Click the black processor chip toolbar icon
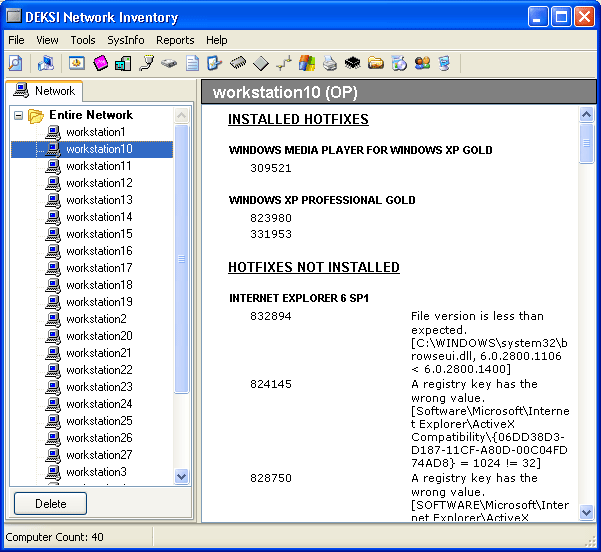The height and width of the screenshot is (552, 601). click(353, 63)
